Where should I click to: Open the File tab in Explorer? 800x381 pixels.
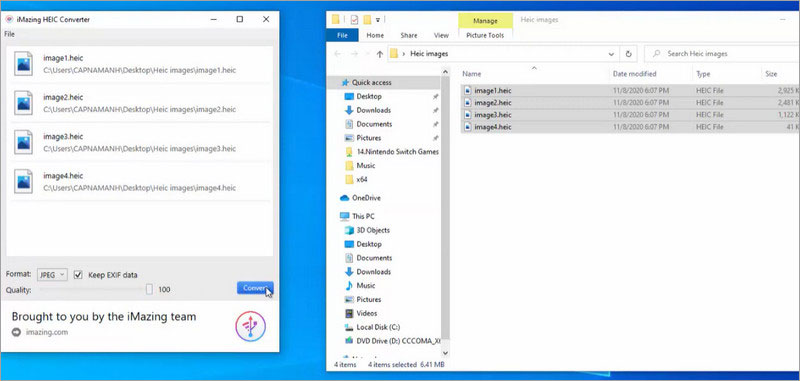coord(342,35)
